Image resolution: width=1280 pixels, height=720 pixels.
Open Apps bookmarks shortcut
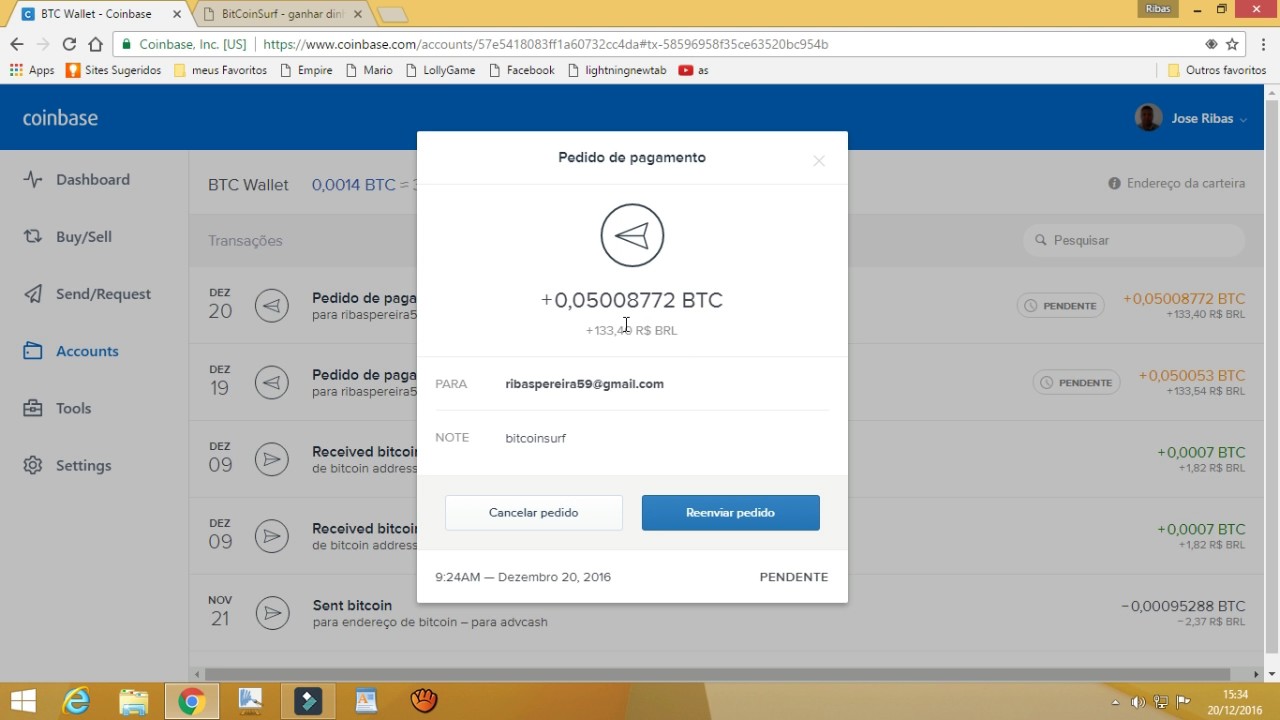(32, 70)
